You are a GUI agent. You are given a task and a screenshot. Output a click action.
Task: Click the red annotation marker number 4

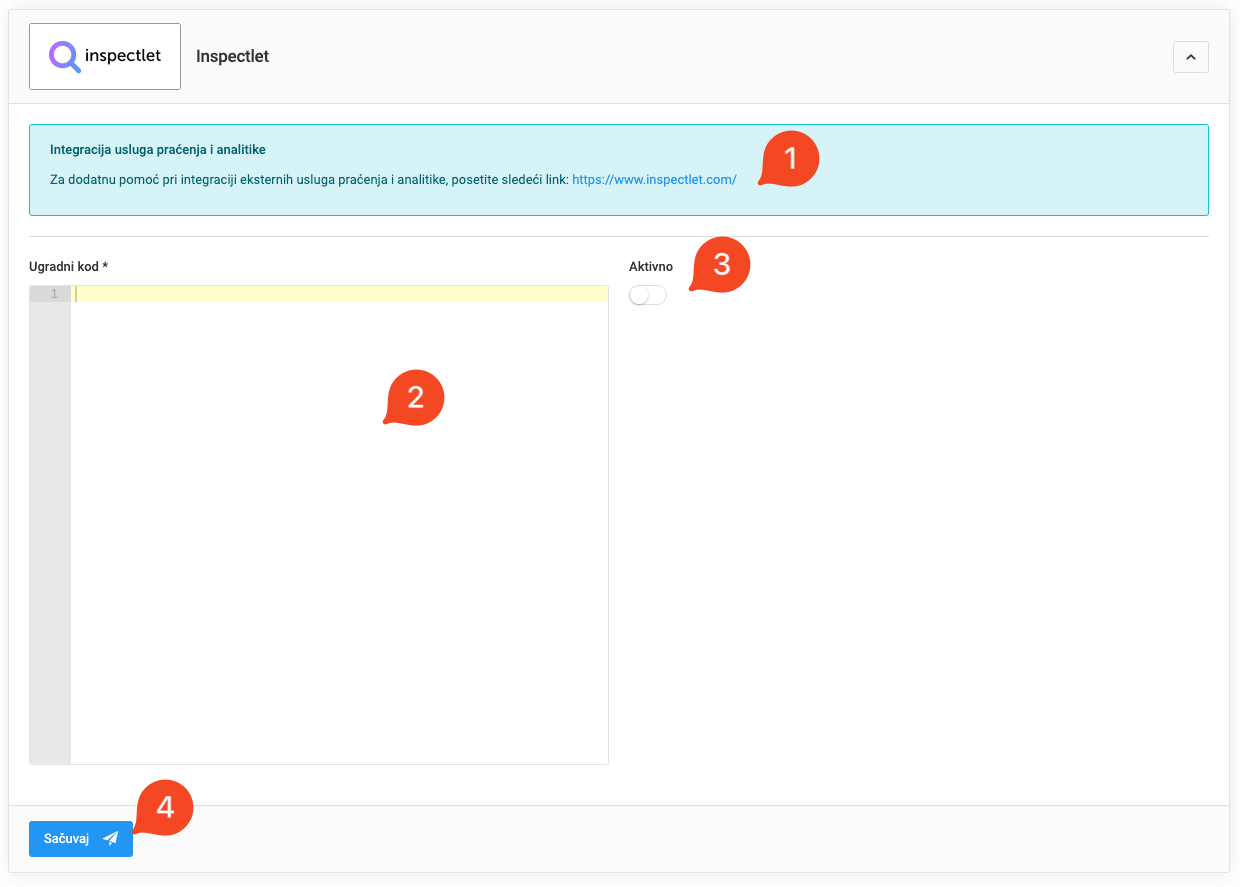pos(164,807)
